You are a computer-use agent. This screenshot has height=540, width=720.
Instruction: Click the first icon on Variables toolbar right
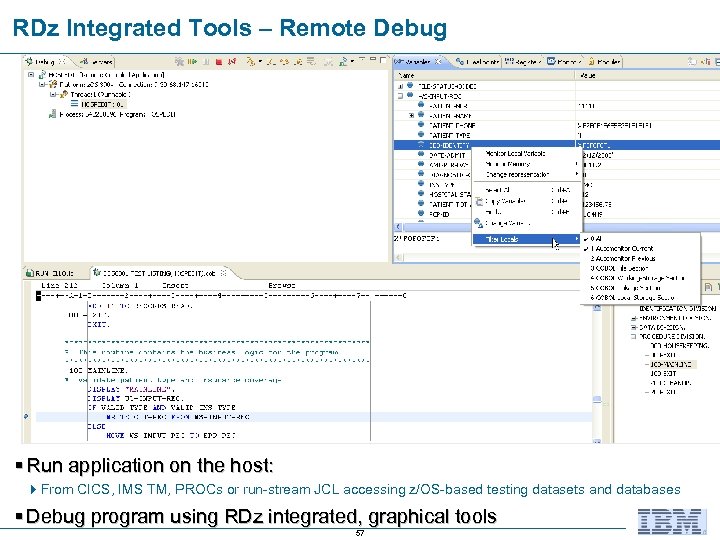click(692, 61)
